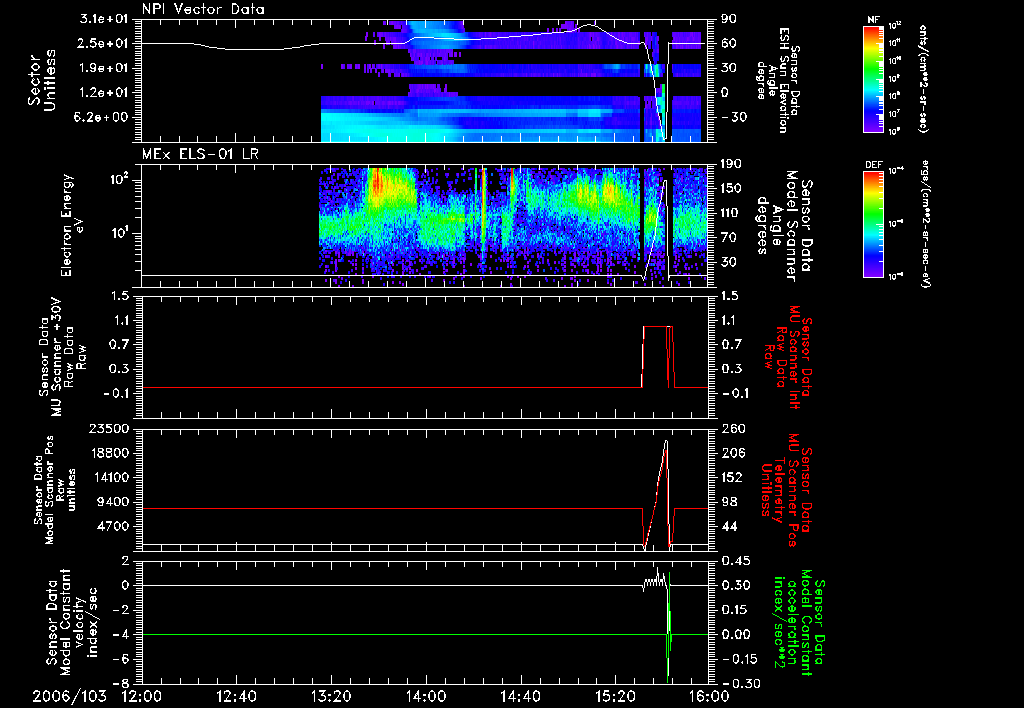Click the red square pulse in MU Scanner panel
Image resolution: width=1024 pixels, height=708 pixels.
pos(658,356)
